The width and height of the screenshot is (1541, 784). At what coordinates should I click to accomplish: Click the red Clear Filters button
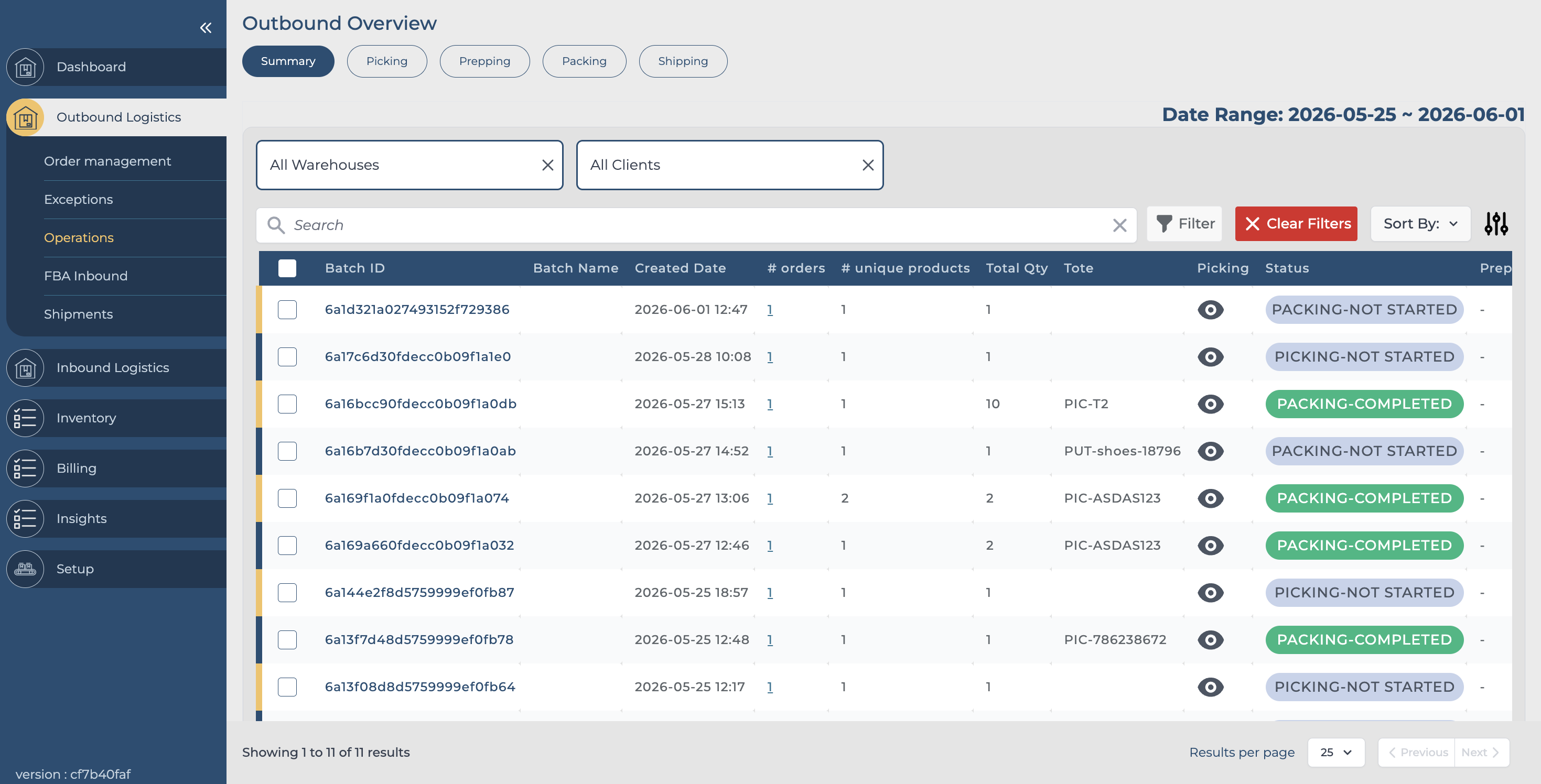click(1296, 224)
